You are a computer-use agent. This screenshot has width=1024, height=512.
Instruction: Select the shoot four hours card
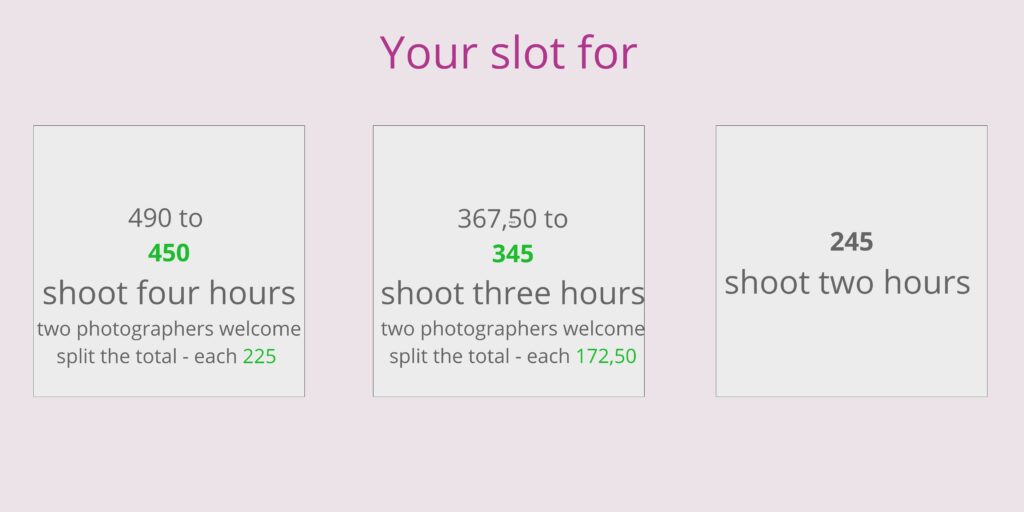(x=169, y=261)
